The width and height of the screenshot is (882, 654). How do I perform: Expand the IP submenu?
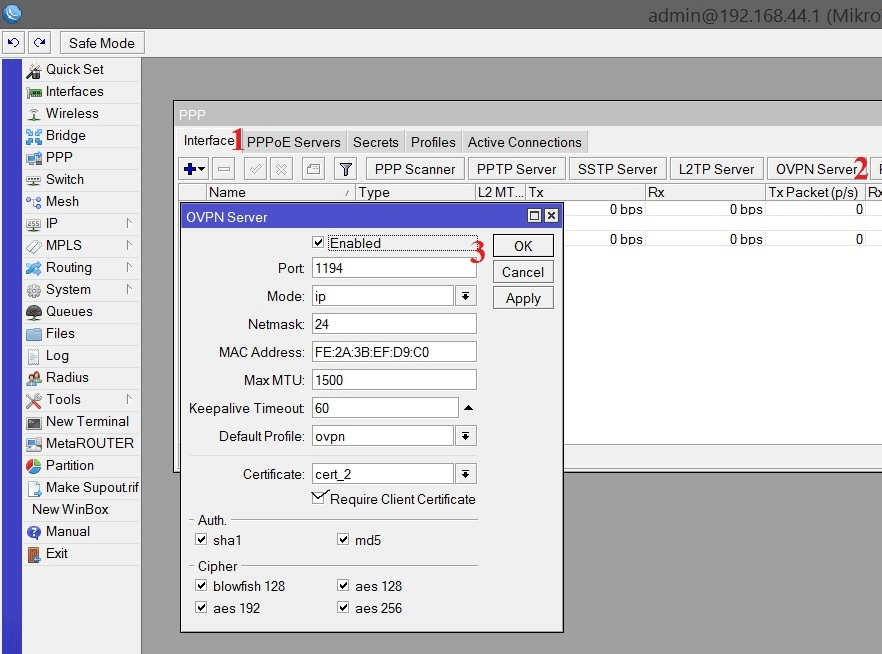129,223
